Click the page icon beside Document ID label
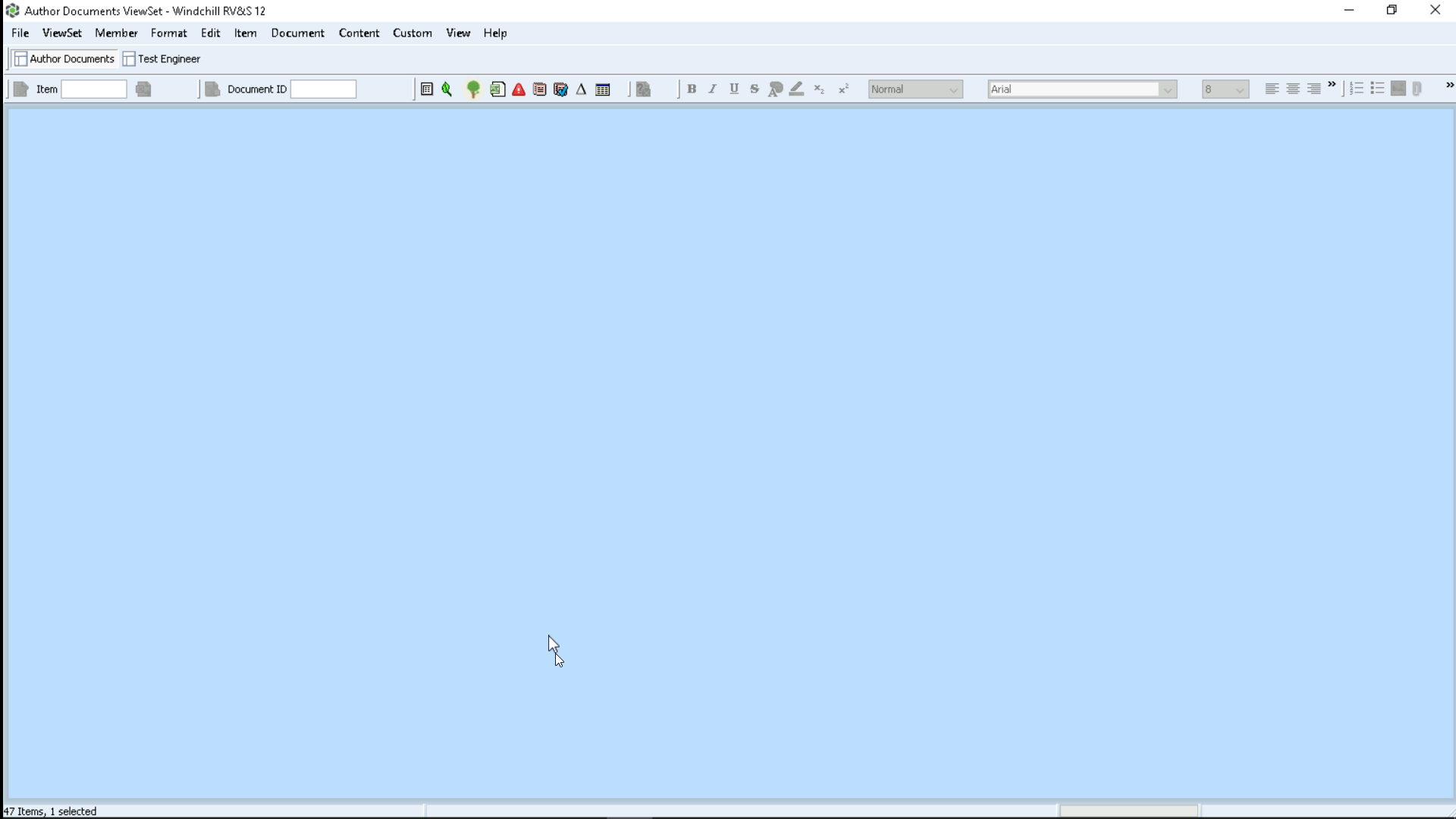1456x819 pixels. tap(213, 89)
